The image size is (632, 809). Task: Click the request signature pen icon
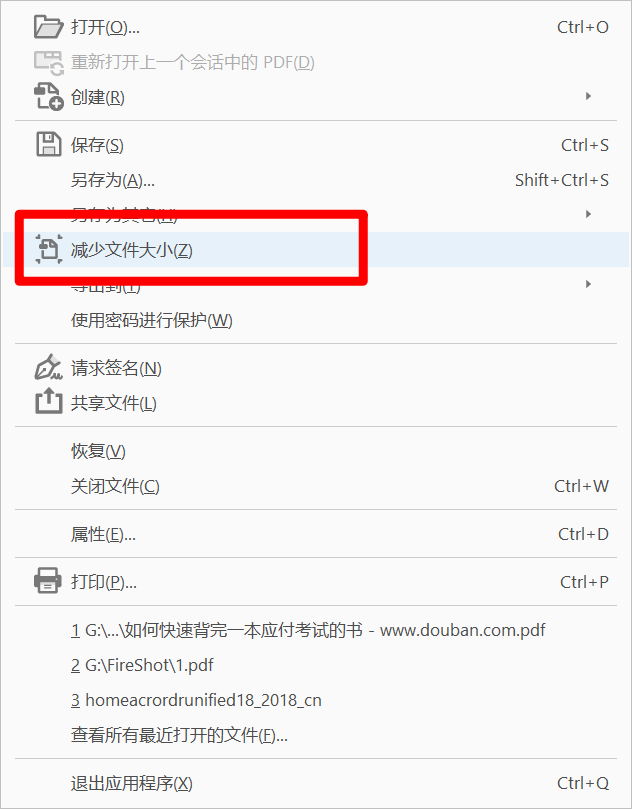48,368
